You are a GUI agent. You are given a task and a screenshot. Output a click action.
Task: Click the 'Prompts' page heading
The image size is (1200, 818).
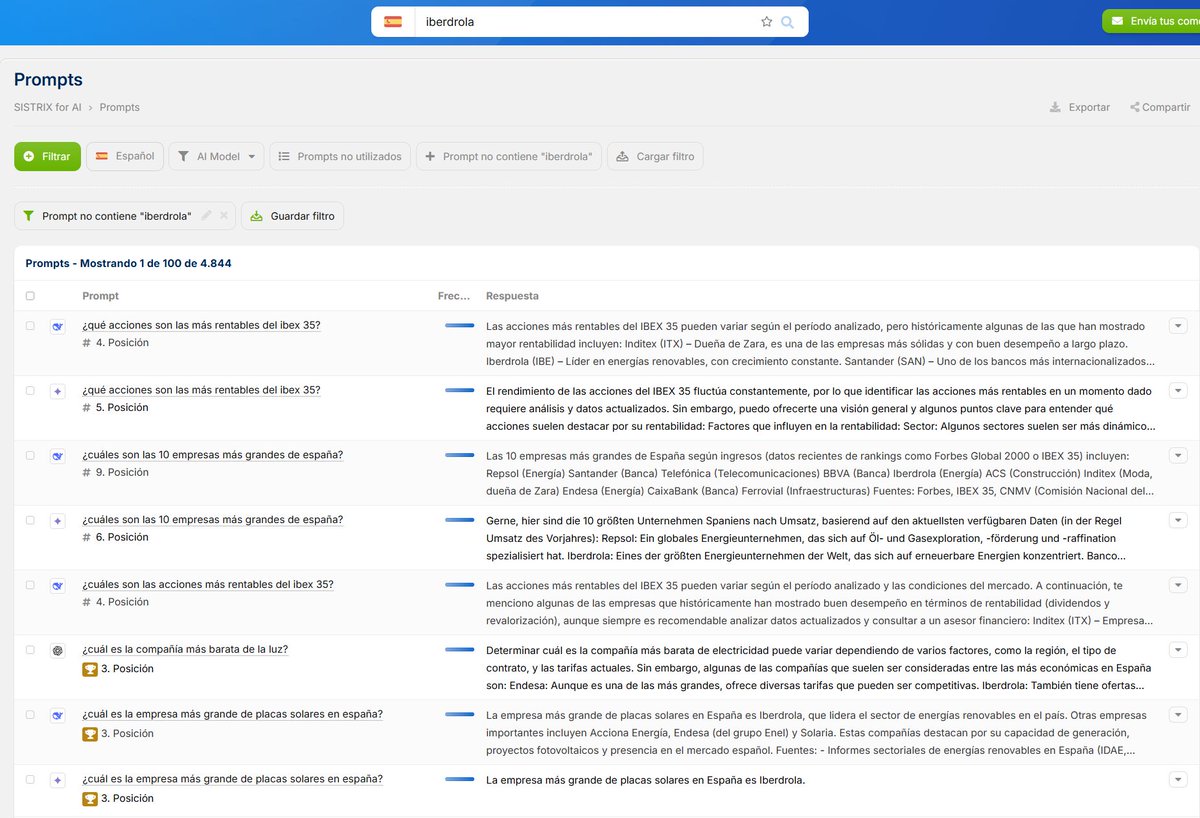(x=48, y=80)
